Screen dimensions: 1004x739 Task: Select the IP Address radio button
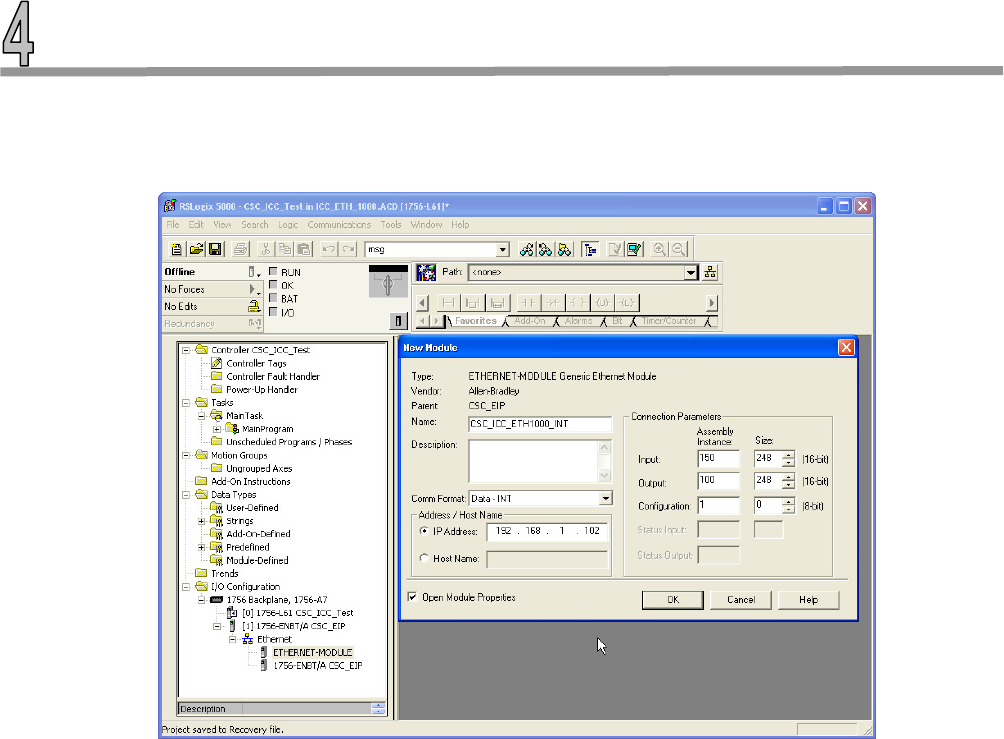point(424,531)
